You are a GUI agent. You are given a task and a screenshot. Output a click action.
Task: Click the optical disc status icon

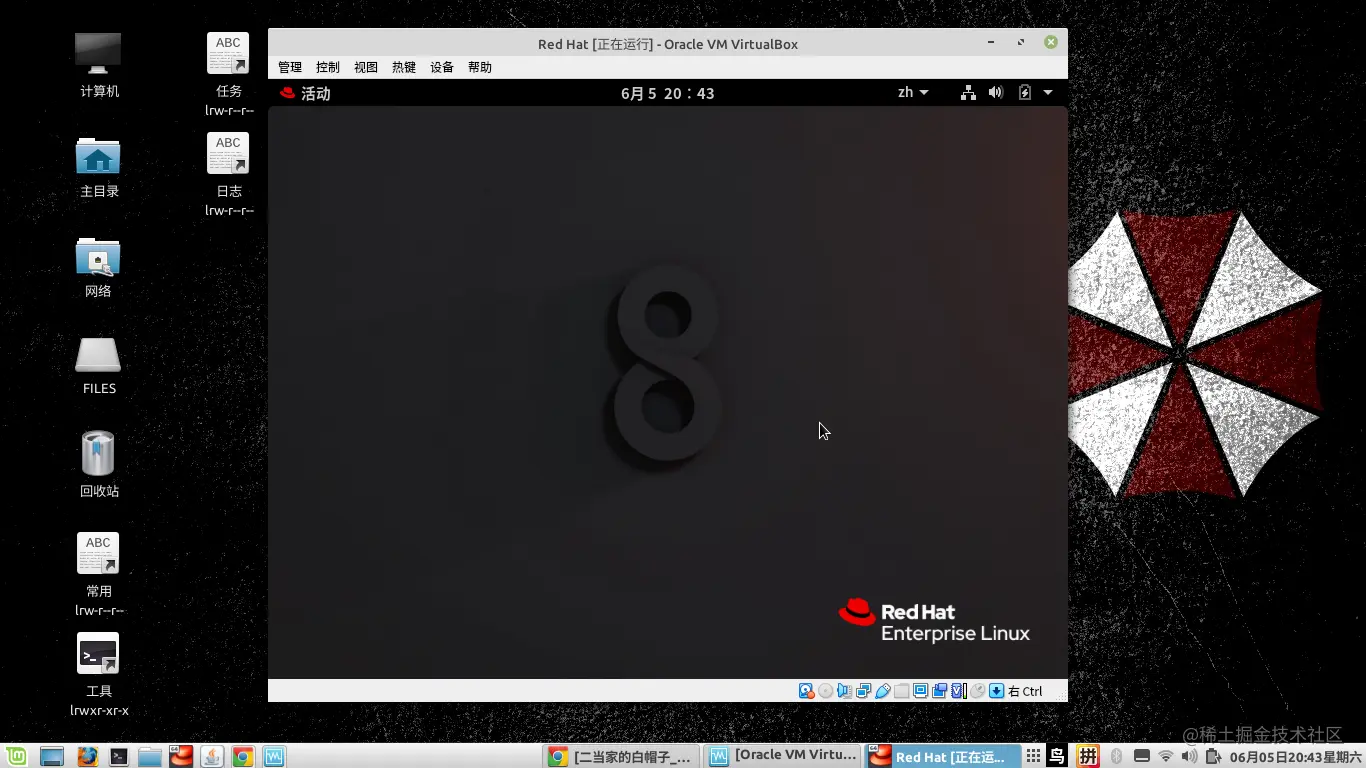(825, 691)
